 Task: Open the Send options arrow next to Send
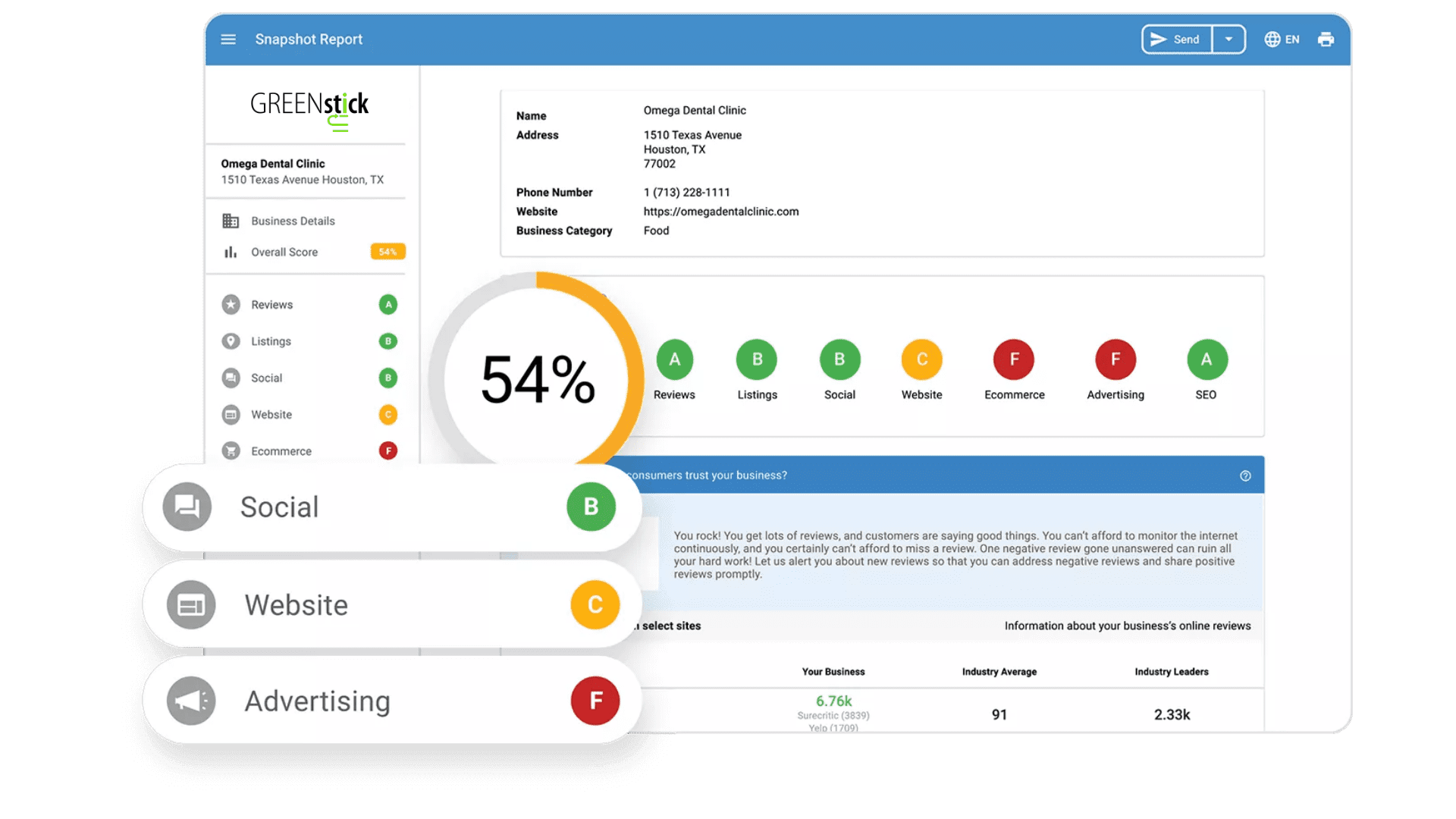[x=1229, y=39]
